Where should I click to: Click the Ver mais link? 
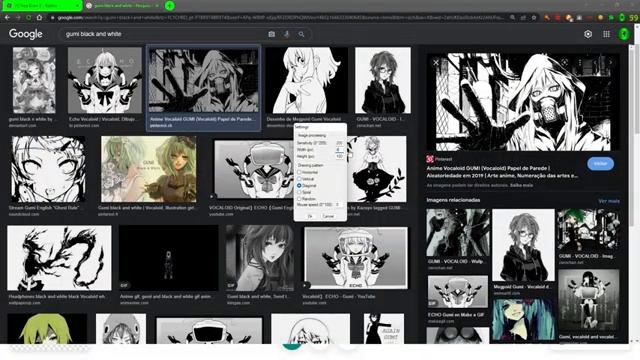coord(609,201)
